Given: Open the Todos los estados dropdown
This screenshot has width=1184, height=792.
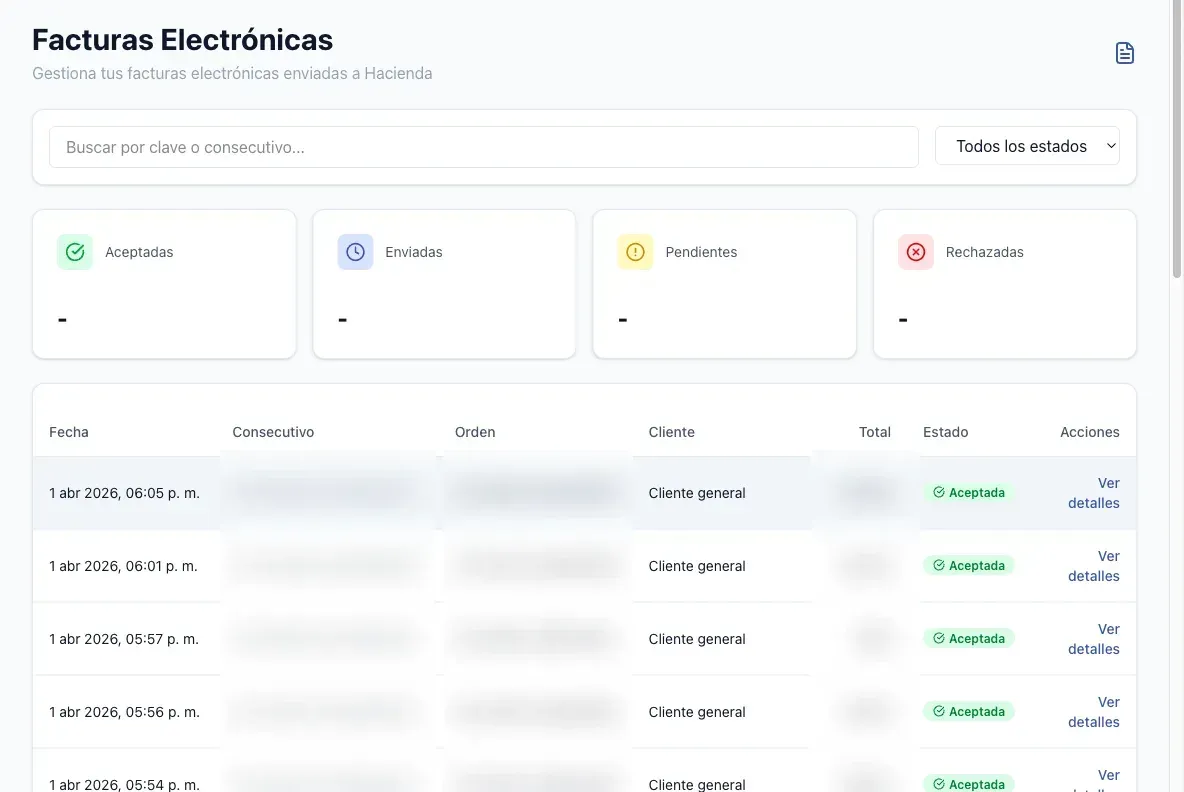Looking at the screenshot, I should point(1027,146).
